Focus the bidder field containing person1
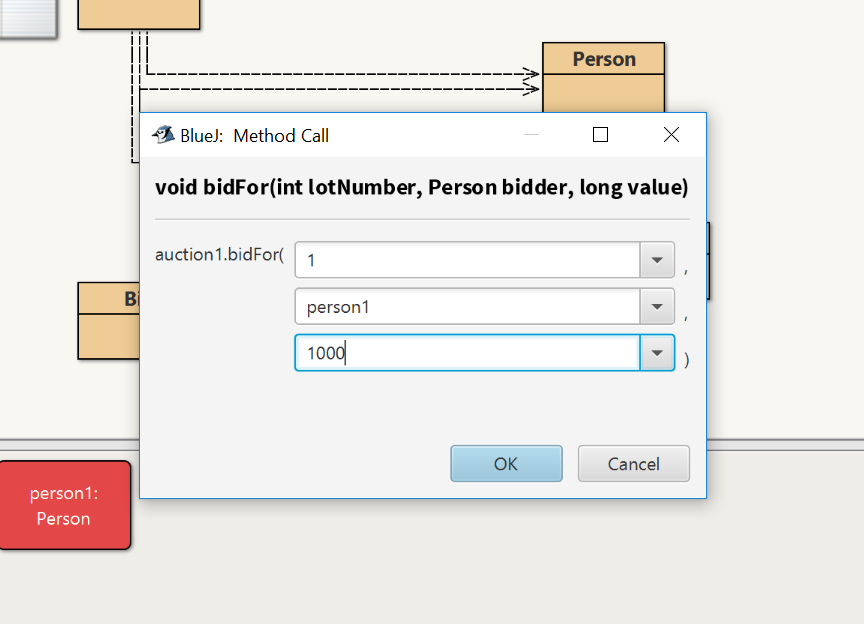The width and height of the screenshot is (864, 624). pyautogui.click(x=467, y=306)
